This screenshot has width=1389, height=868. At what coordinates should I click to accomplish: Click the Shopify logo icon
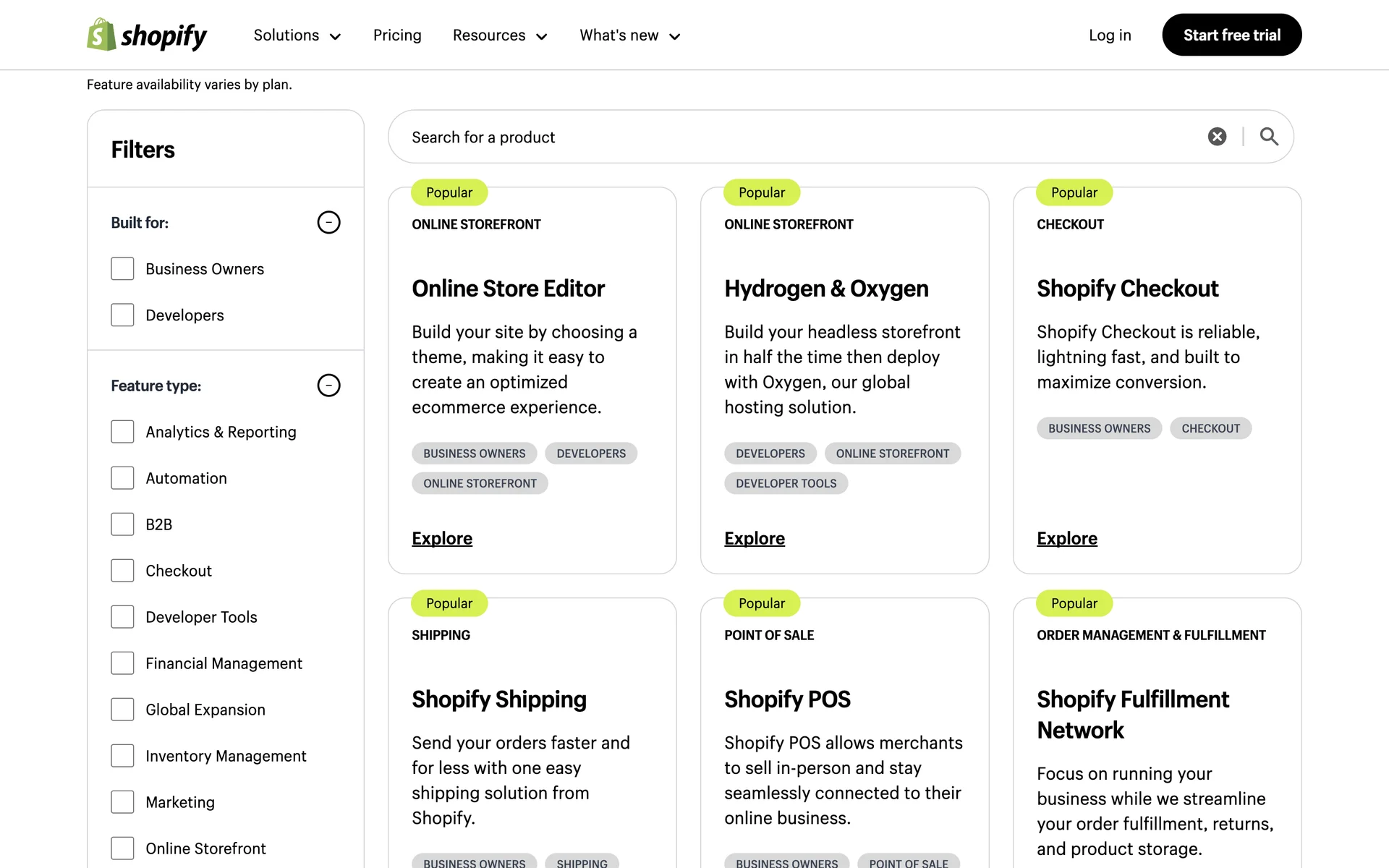coord(101,35)
